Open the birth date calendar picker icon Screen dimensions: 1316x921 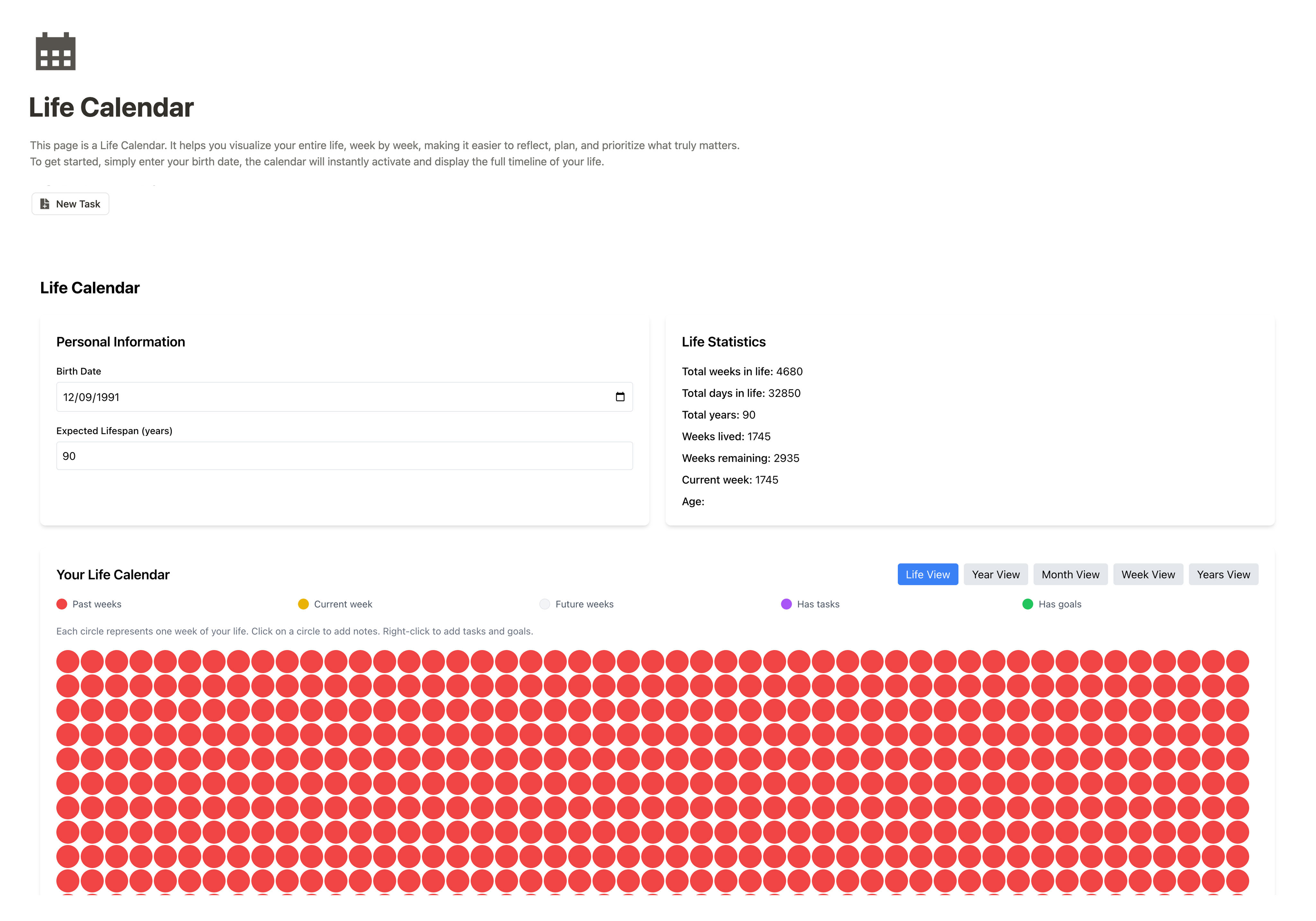pyautogui.click(x=620, y=397)
